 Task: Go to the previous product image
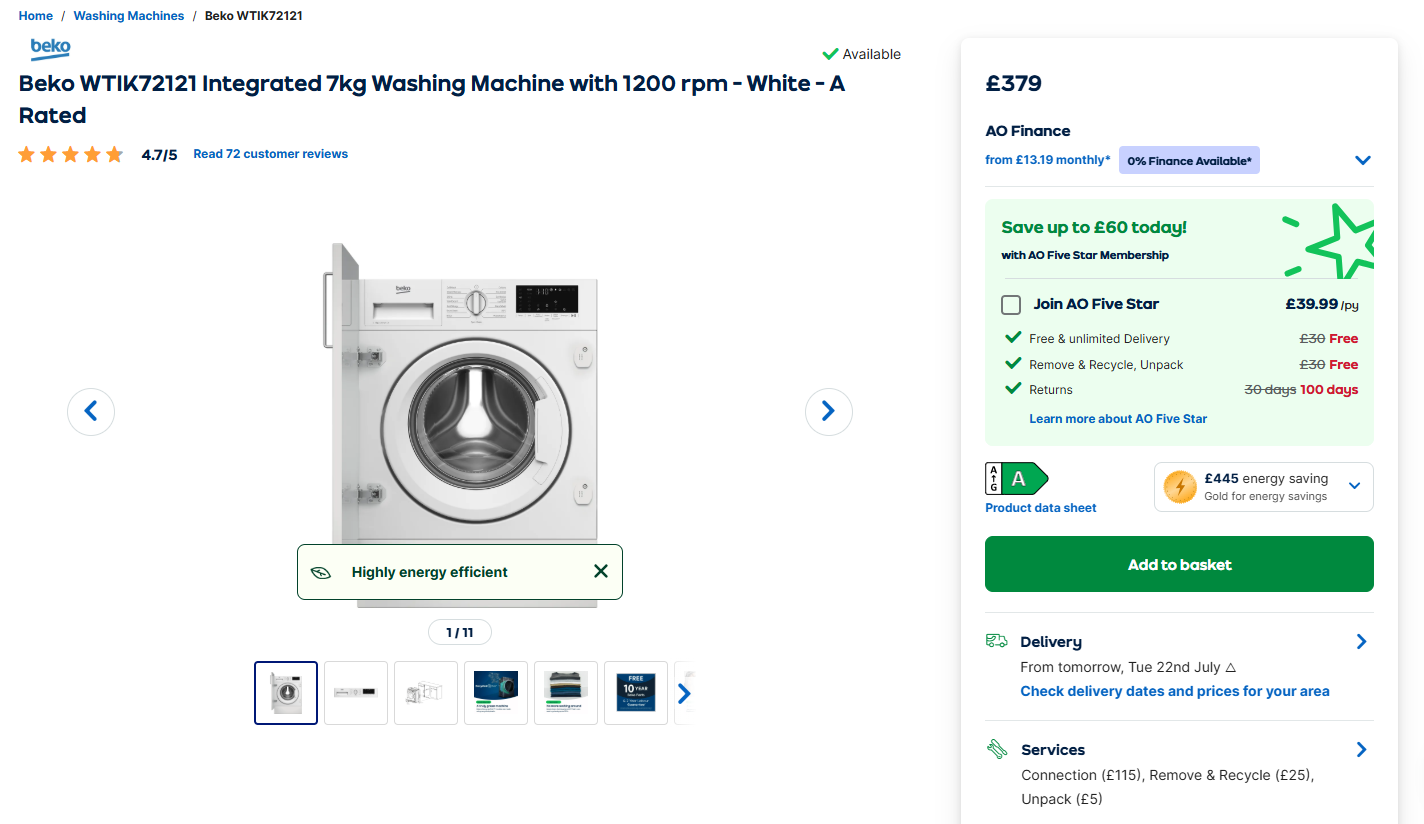point(91,411)
